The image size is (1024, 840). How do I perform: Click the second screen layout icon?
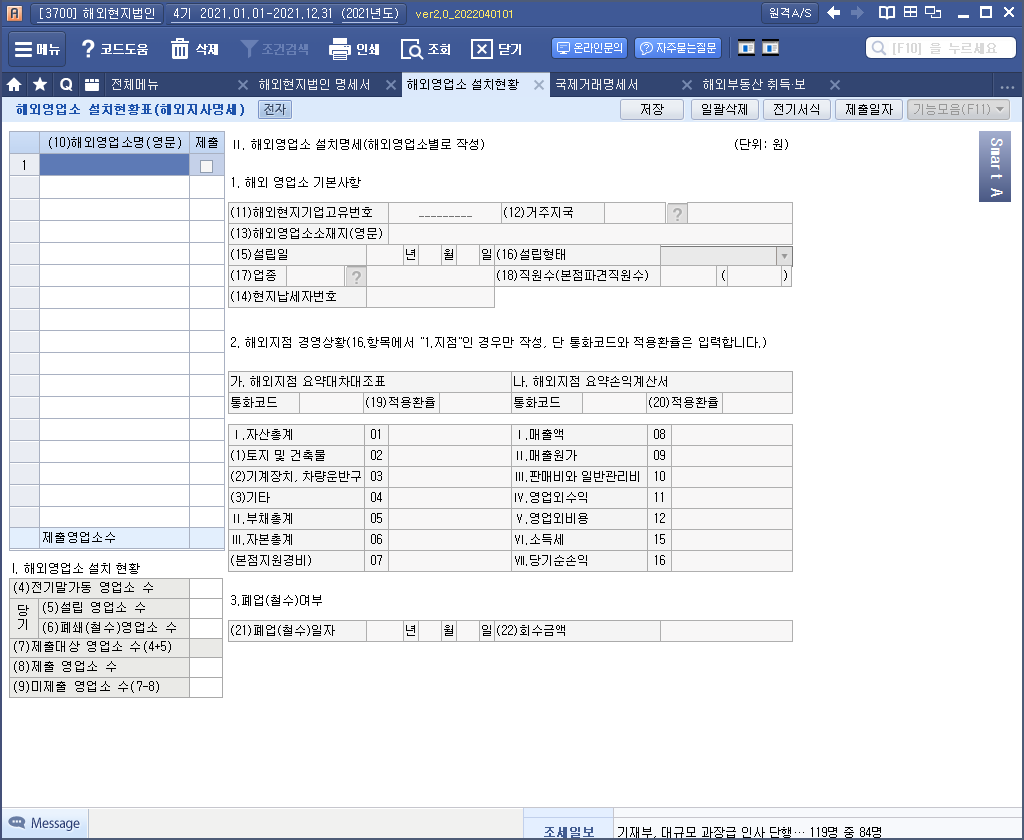pyautogui.click(x=771, y=48)
